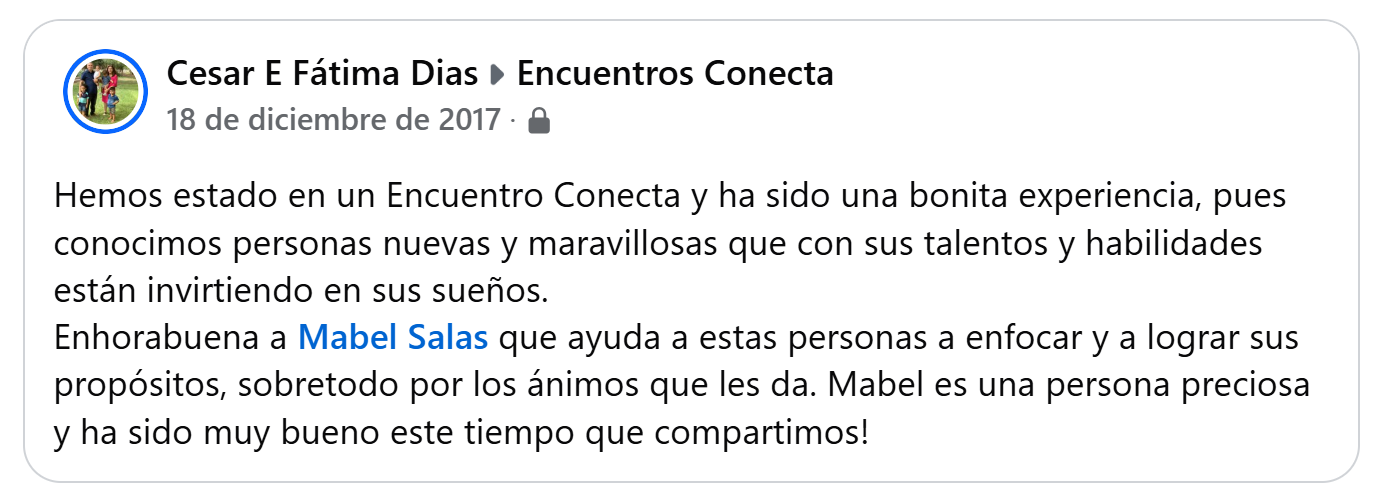Open the Mabel Salas tagged profile
This screenshot has height=498, width=1384.
(393, 339)
